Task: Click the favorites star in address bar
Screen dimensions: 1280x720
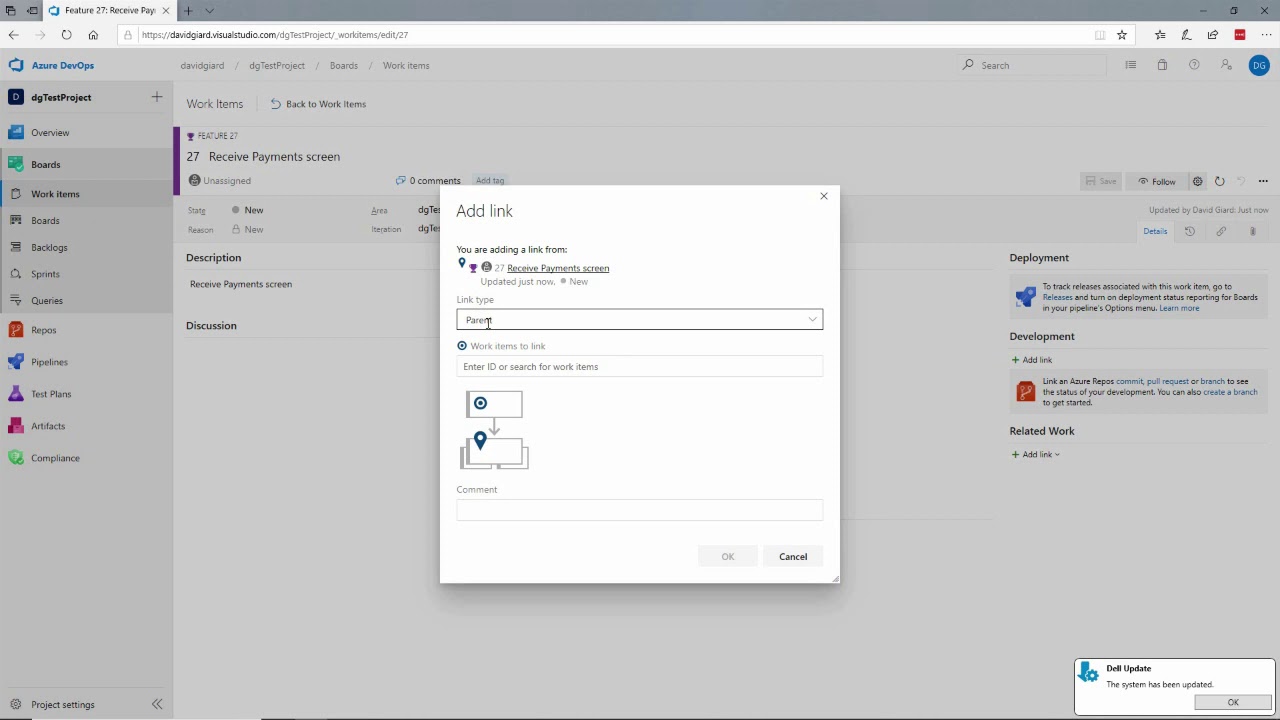Action: (x=1122, y=35)
